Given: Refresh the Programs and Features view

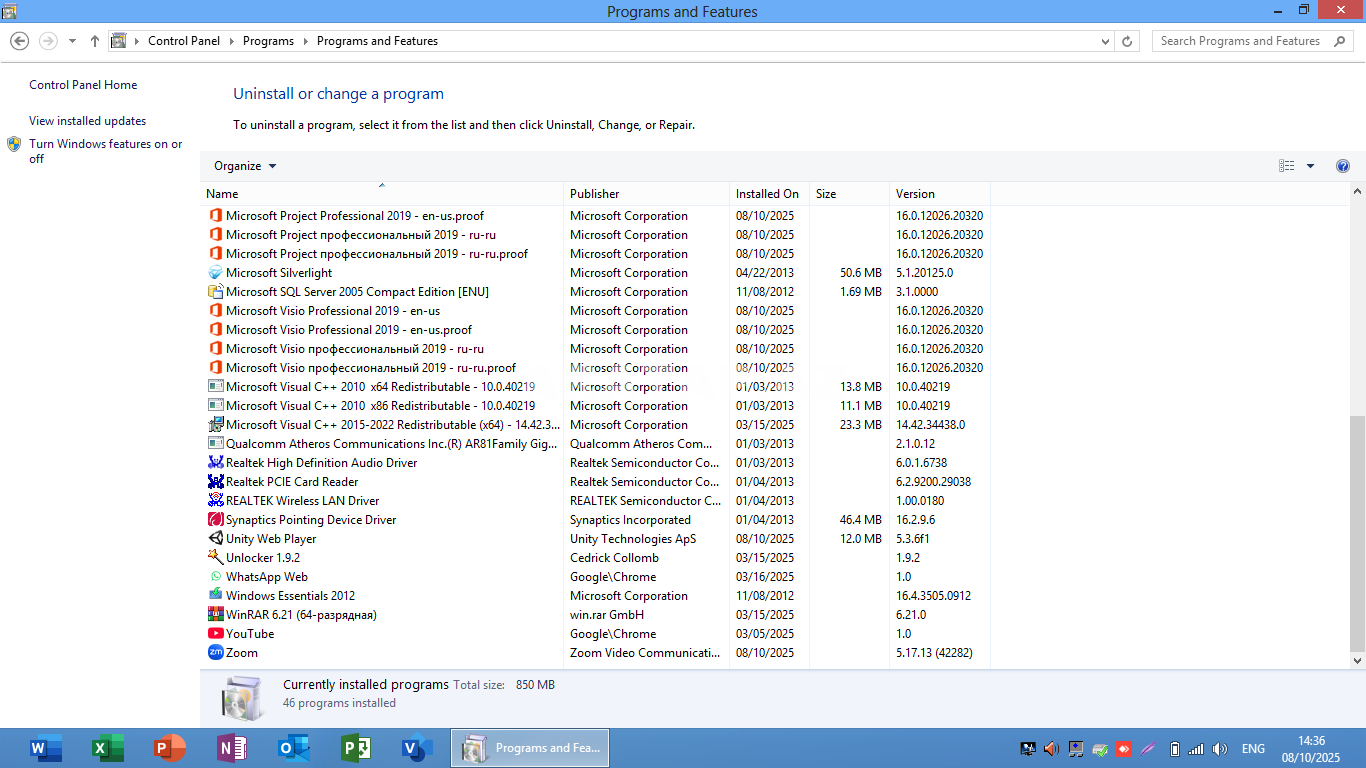Looking at the screenshot, I should pos(1128,41).
